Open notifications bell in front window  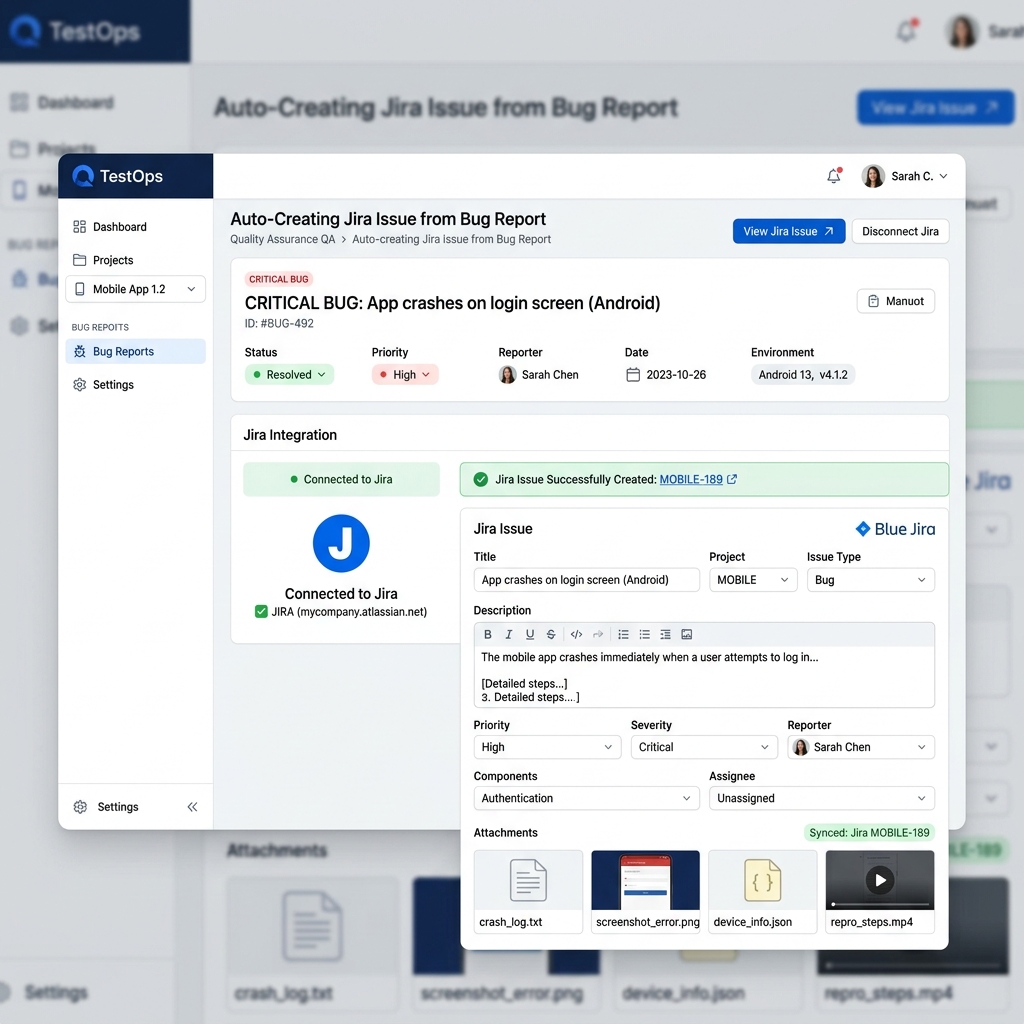[834, 176]
